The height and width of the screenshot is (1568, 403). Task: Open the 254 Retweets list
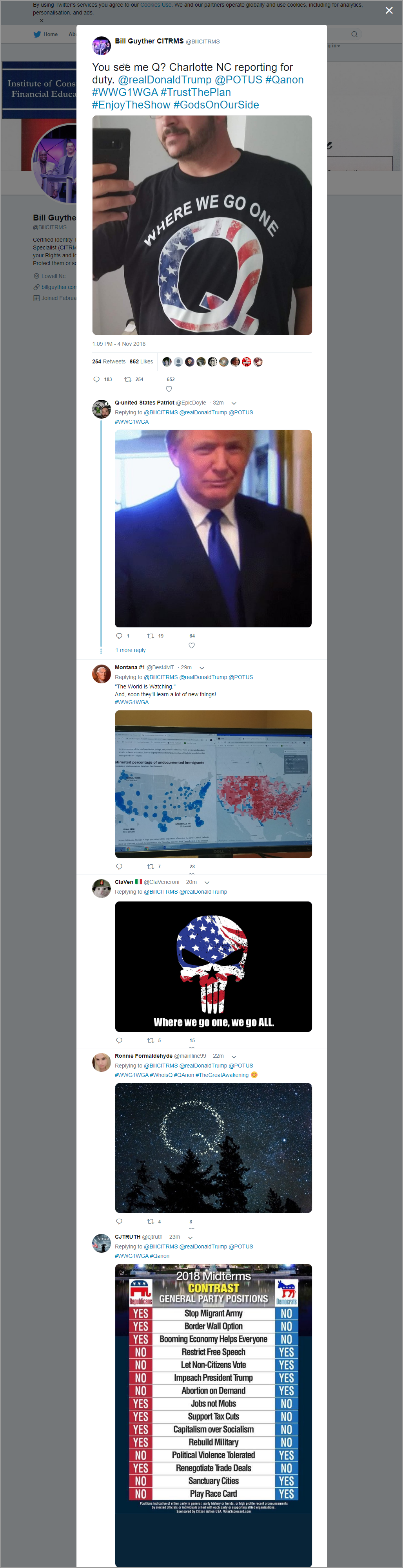pyautogui.click(x=109, y=361)
